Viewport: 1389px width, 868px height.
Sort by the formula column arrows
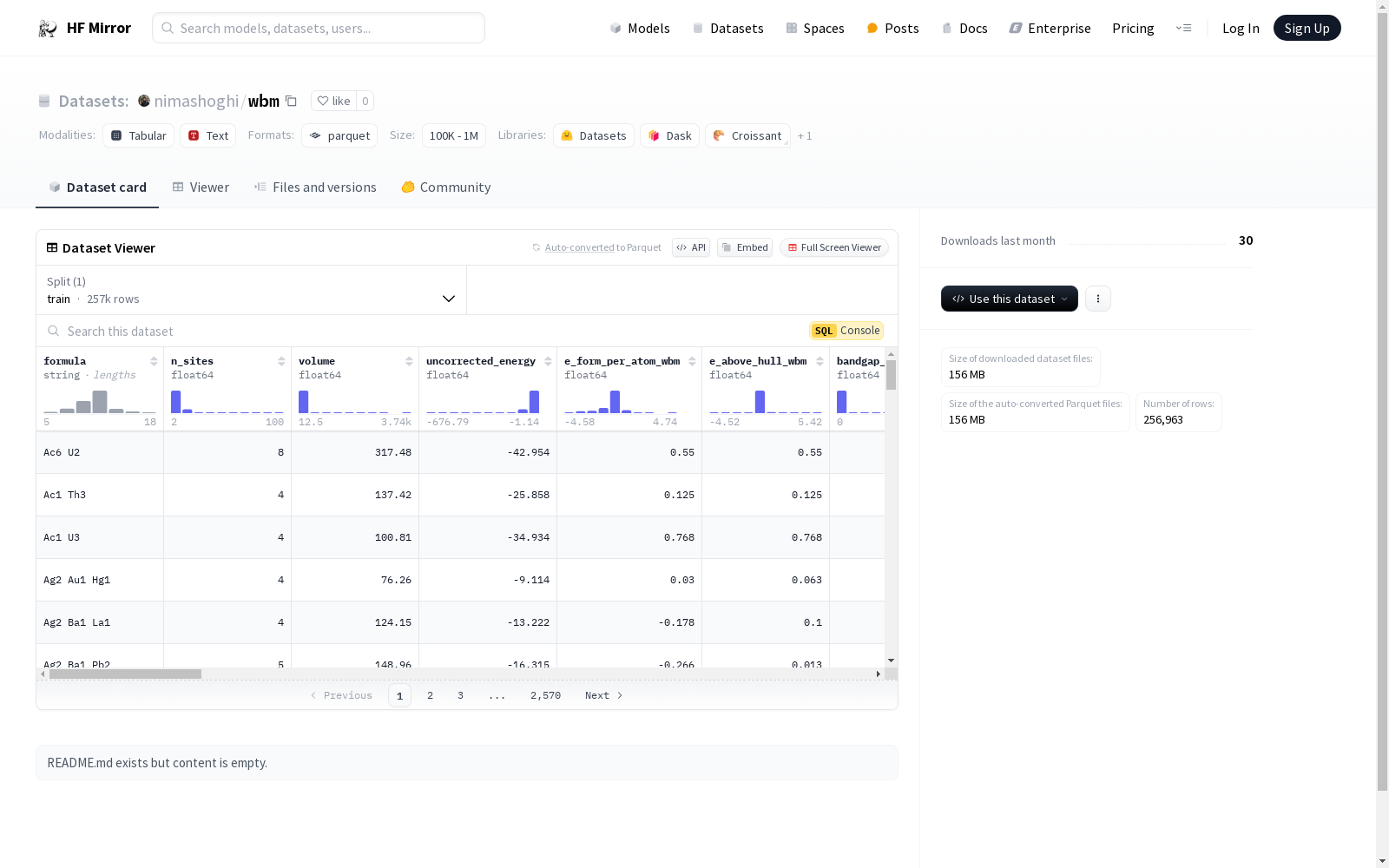tap(154, 361)
